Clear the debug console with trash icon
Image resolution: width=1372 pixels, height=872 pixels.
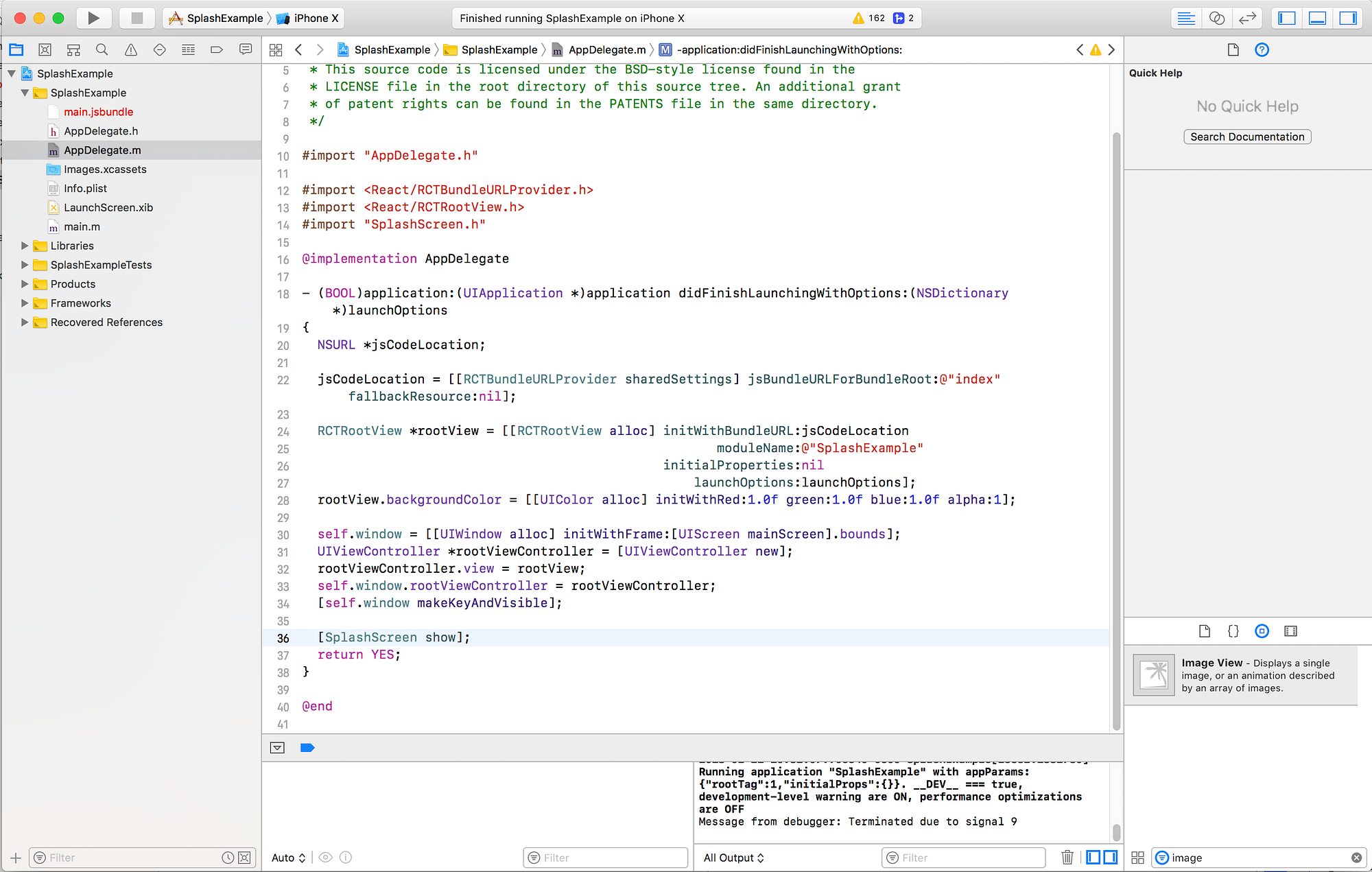pos(1067,857)
